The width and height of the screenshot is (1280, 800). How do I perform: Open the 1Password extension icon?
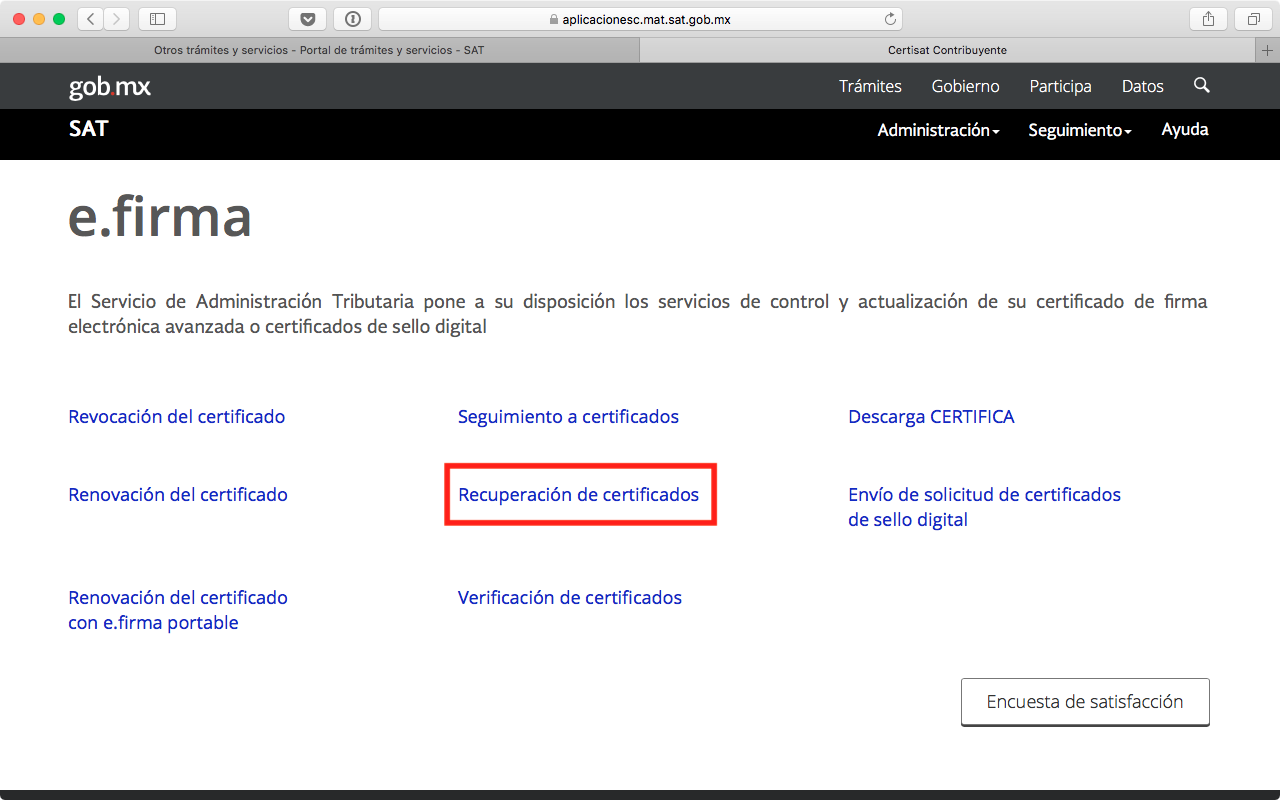353,19
